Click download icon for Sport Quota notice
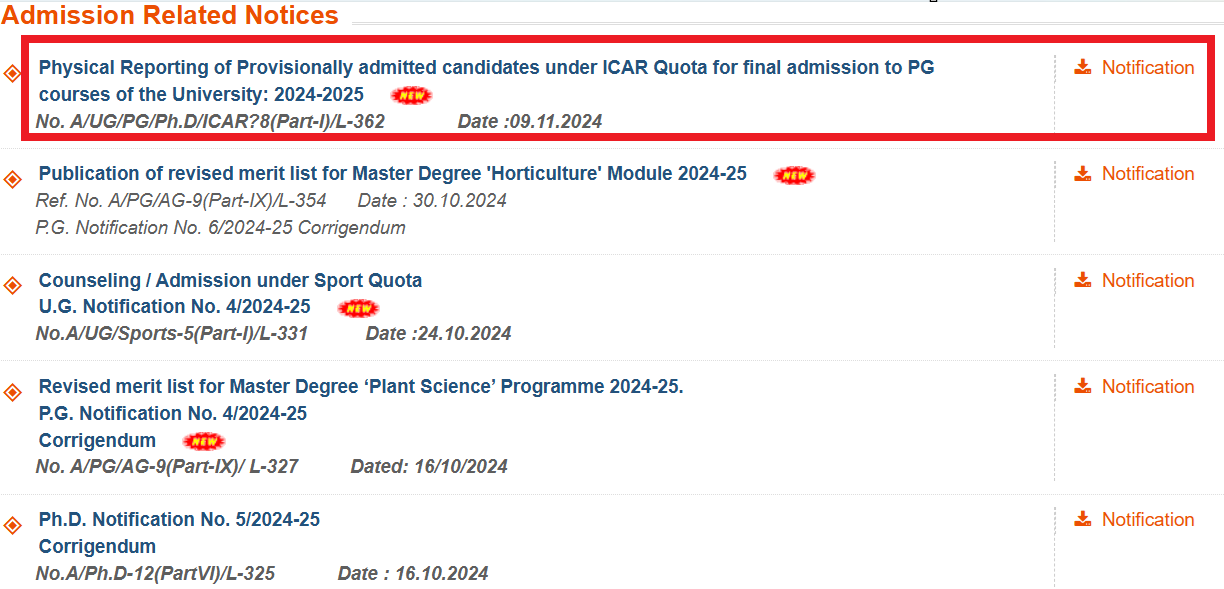Viewport: 1224px width, 589px height. pos(1082,280)
